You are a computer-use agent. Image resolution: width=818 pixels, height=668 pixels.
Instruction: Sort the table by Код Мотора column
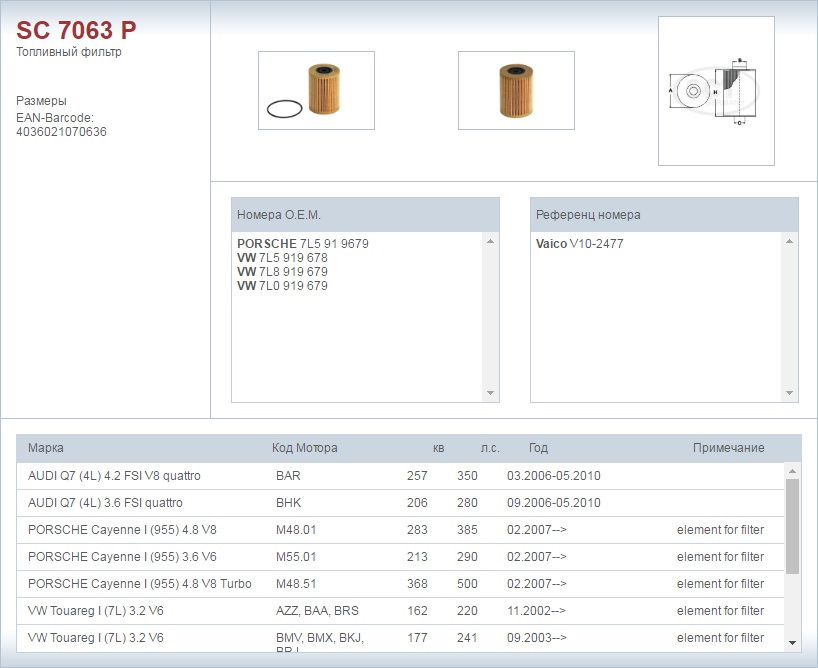point(305,447)
